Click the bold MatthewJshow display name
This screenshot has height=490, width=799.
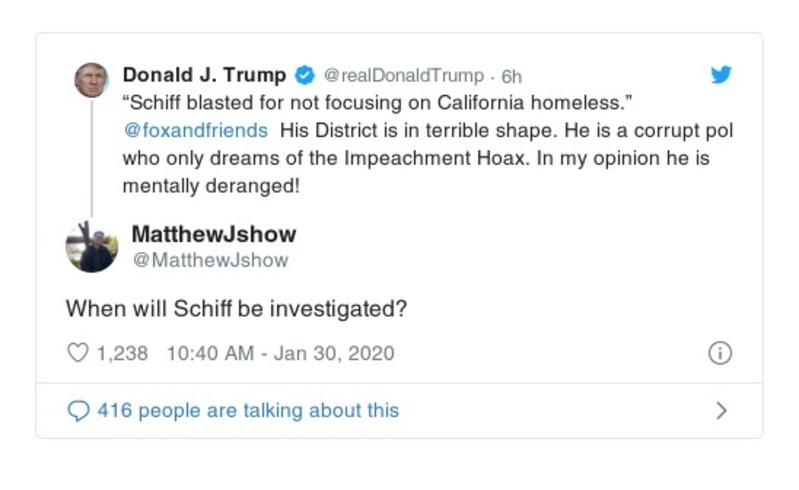point(214,234)
